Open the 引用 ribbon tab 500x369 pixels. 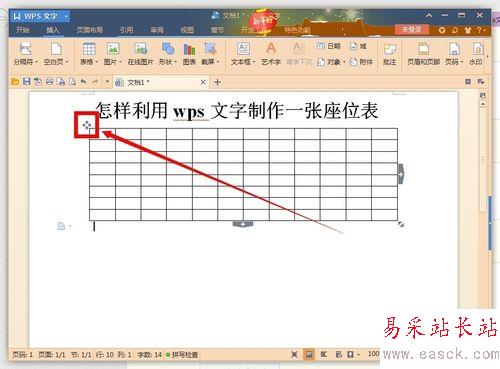(126, 30)
